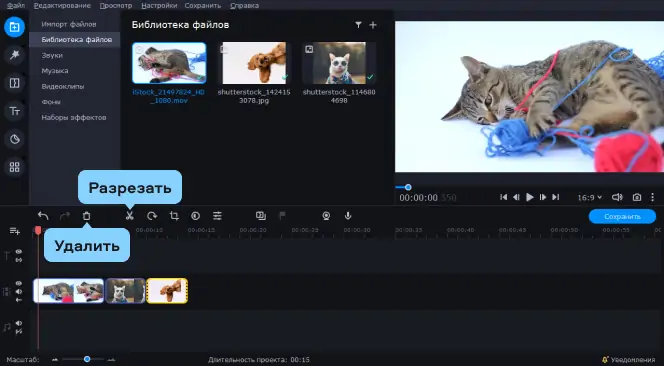Start audio recording with microphone icon
This screenshot has height=366, width=664.
click(x=348, y=216)
